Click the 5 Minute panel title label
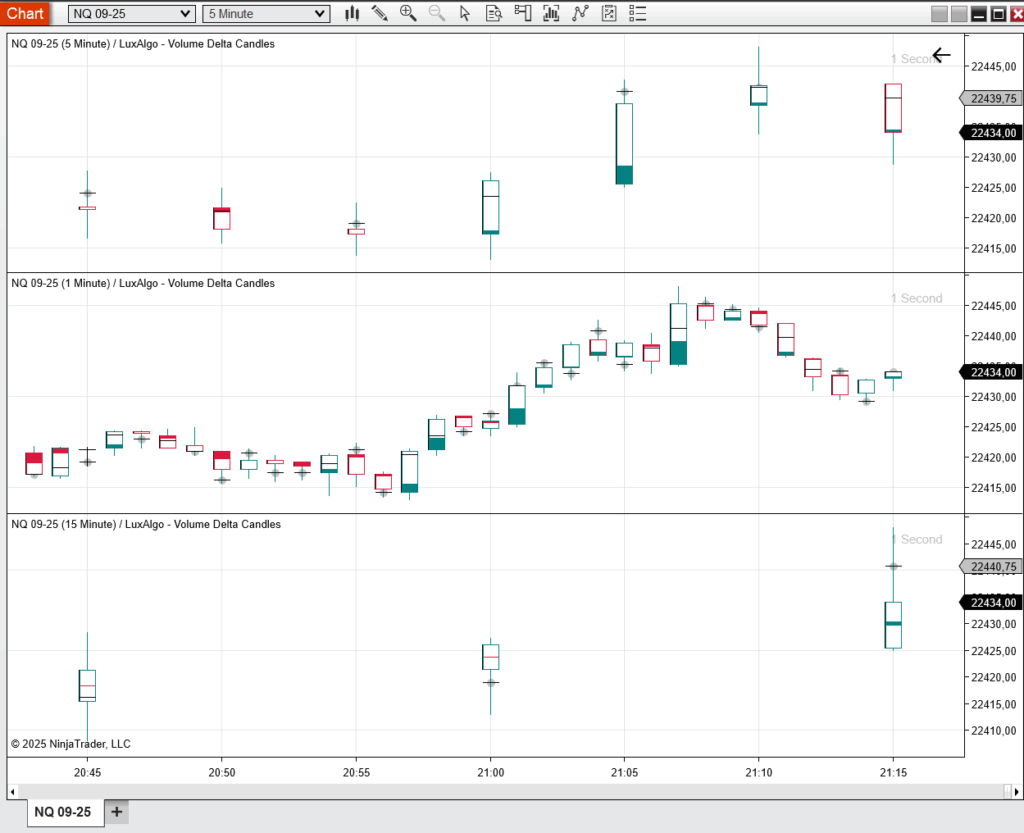This screenshot has width=1024, height=833. click(x=143, y=44)
